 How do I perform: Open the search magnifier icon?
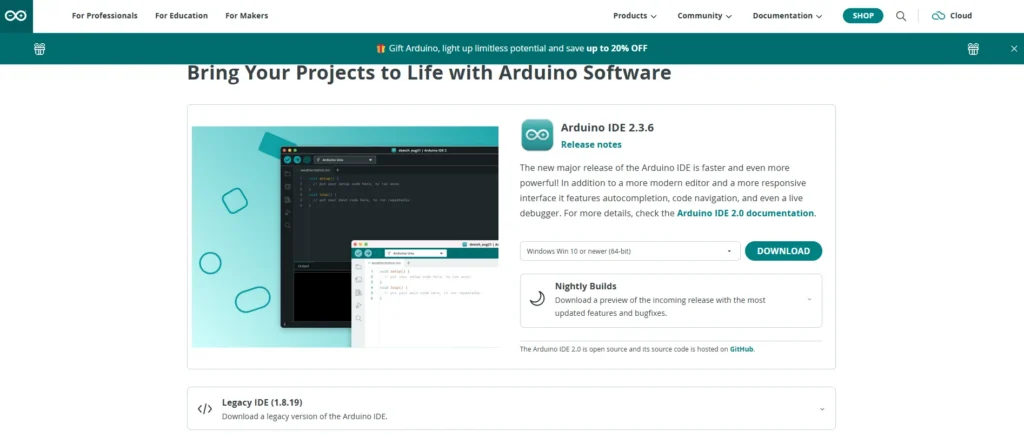pos(901,16)
